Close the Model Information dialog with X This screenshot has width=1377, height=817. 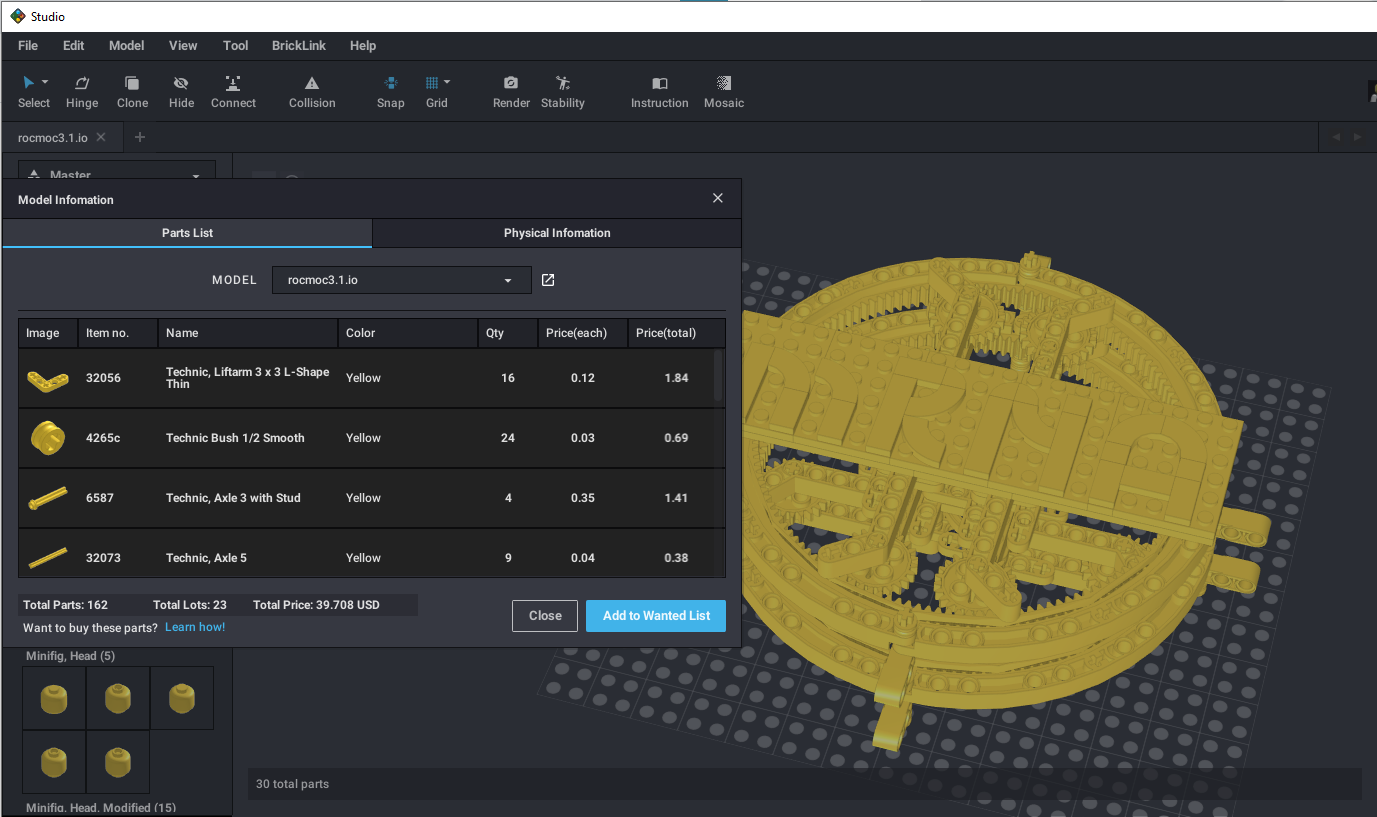(717, 198)
